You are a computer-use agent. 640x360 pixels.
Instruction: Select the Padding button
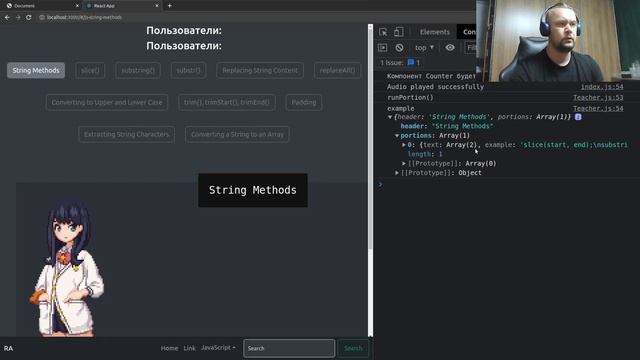coord(304,102)
